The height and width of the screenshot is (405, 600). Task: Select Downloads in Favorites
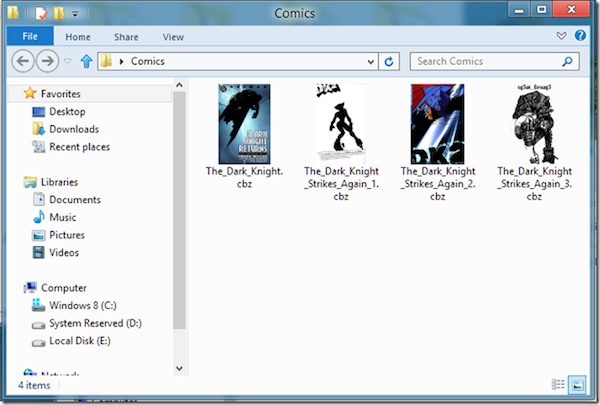(x=74, y=129)
